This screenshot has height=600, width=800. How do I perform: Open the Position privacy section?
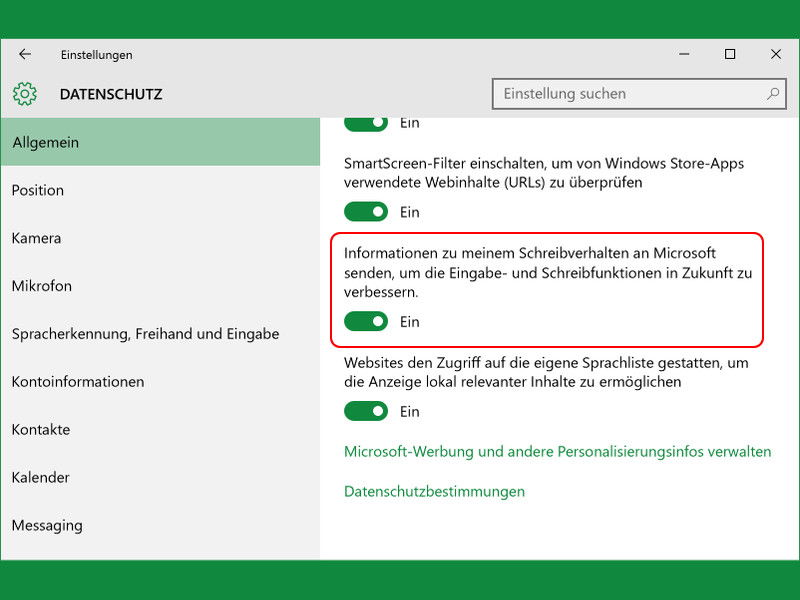[x=160, y=190]
